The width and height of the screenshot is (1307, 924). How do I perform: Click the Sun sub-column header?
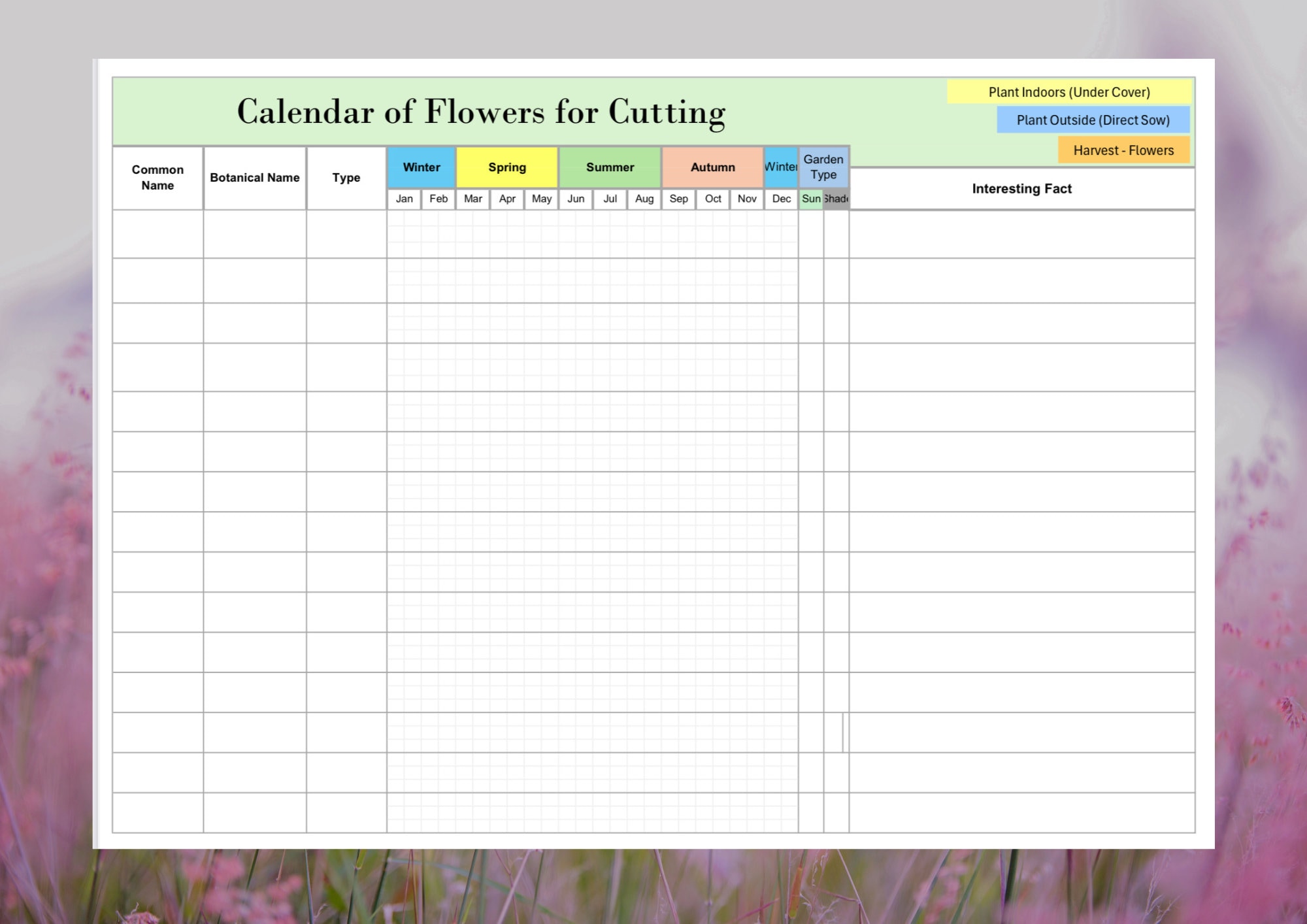point(810,198)
